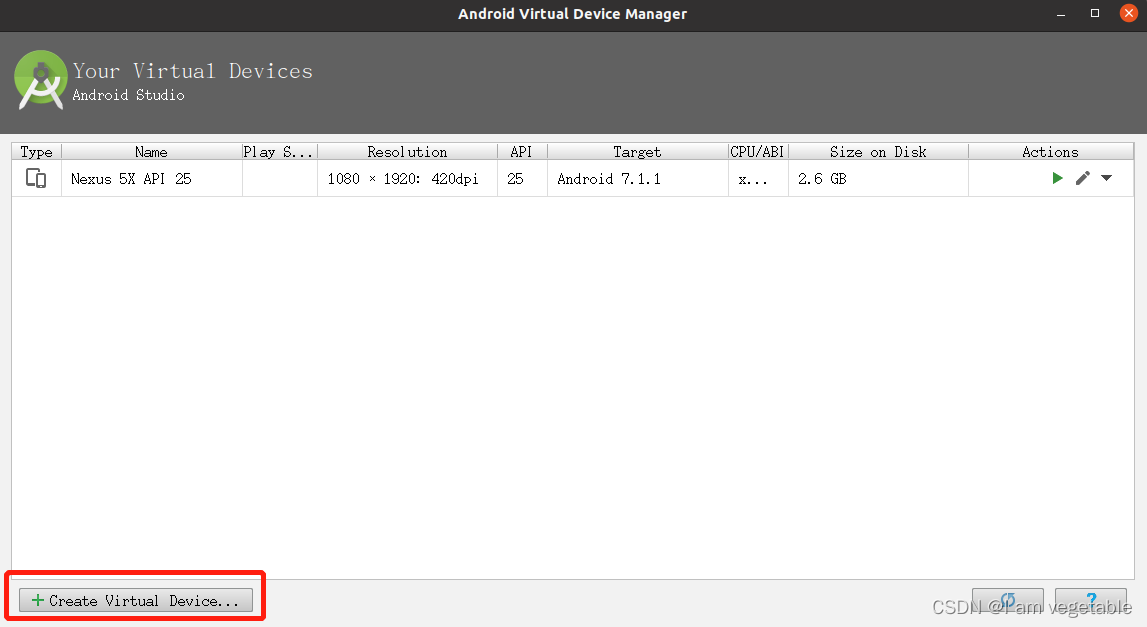This screenshot has width=1147, height=627.
Task: Click the Play Store column header
Action: tap(279, 151)
